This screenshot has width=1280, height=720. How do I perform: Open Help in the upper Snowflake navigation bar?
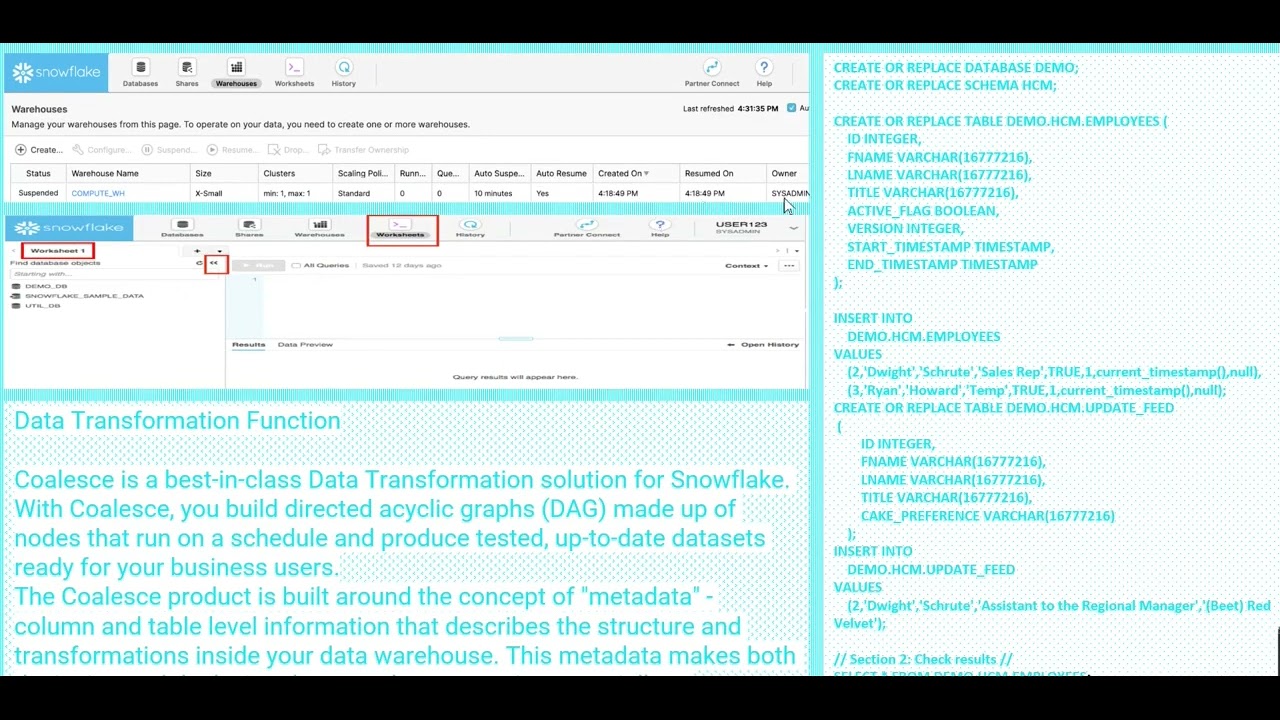[x=764, y=74]
